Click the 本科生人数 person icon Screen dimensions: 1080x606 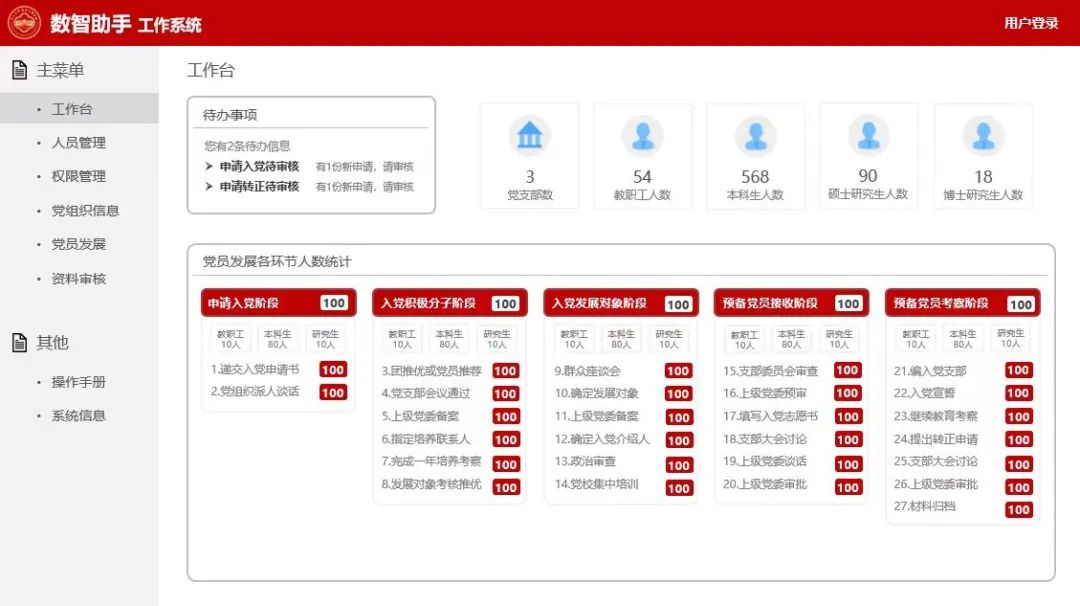pos(755,135)
